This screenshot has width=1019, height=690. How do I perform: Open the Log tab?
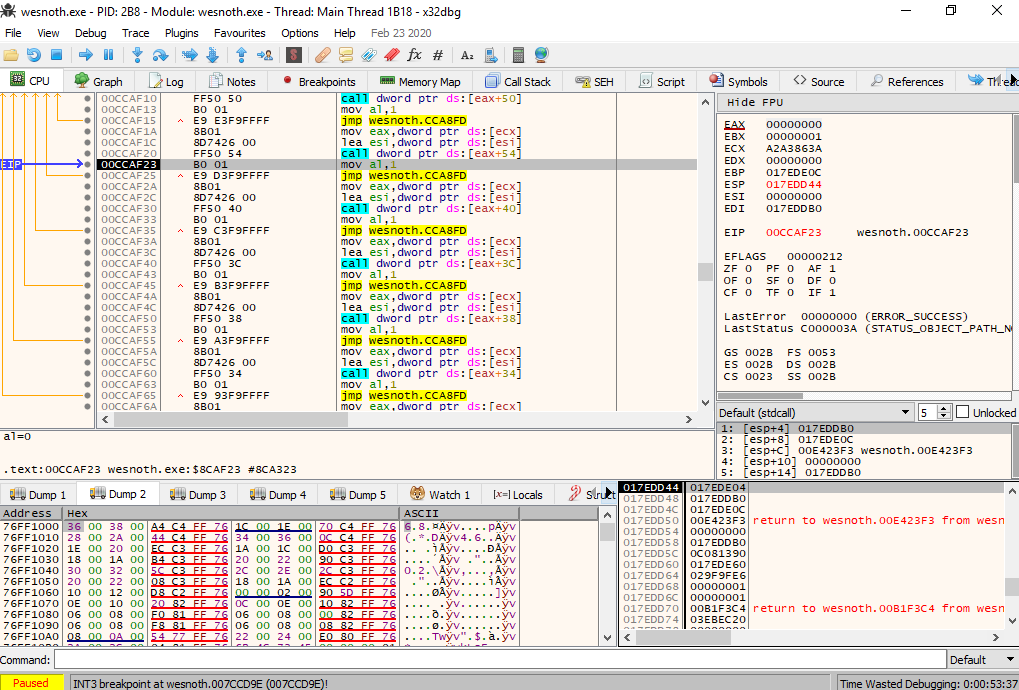166,81
